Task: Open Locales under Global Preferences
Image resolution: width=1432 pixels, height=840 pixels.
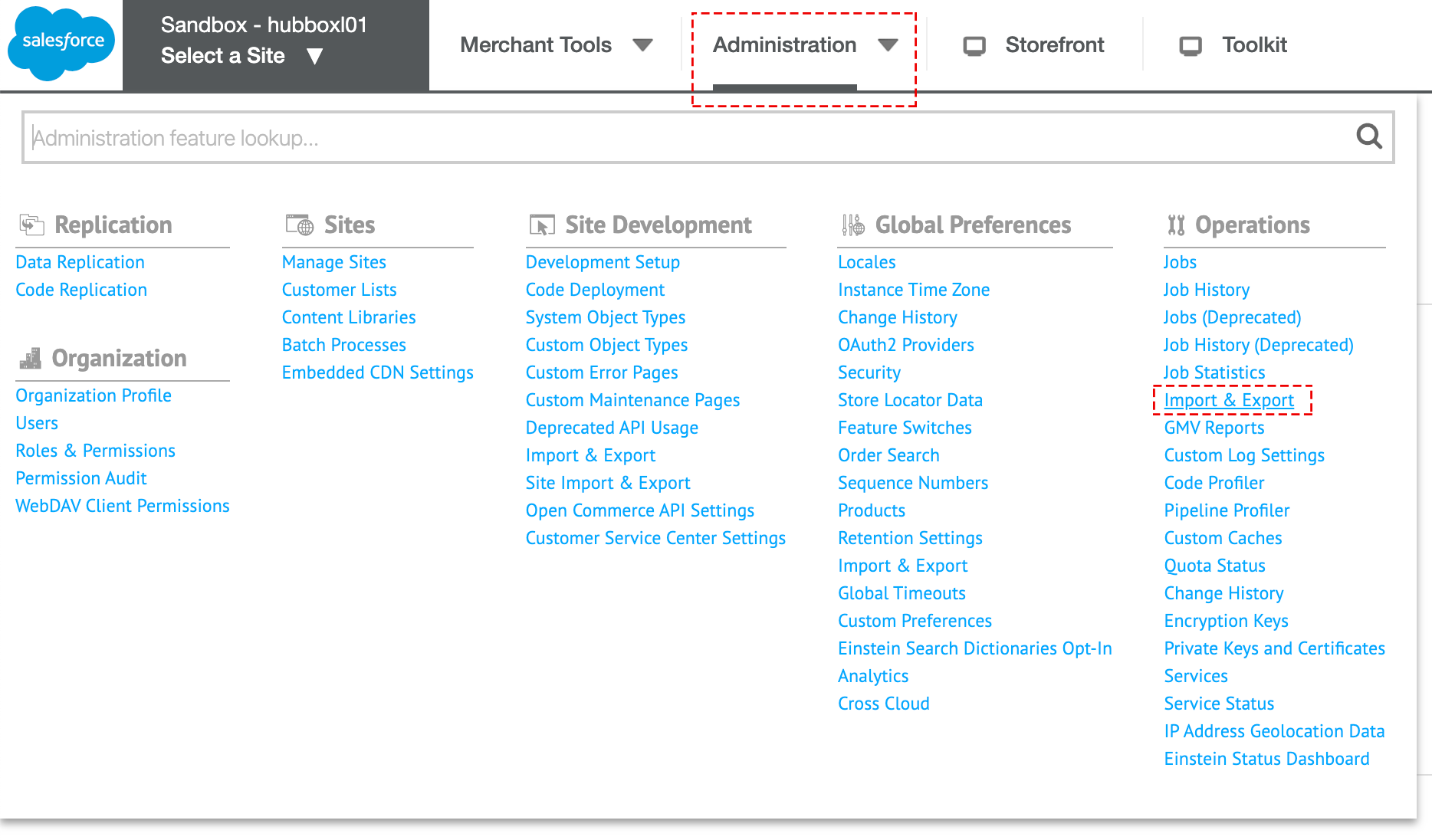Action: 866,262
